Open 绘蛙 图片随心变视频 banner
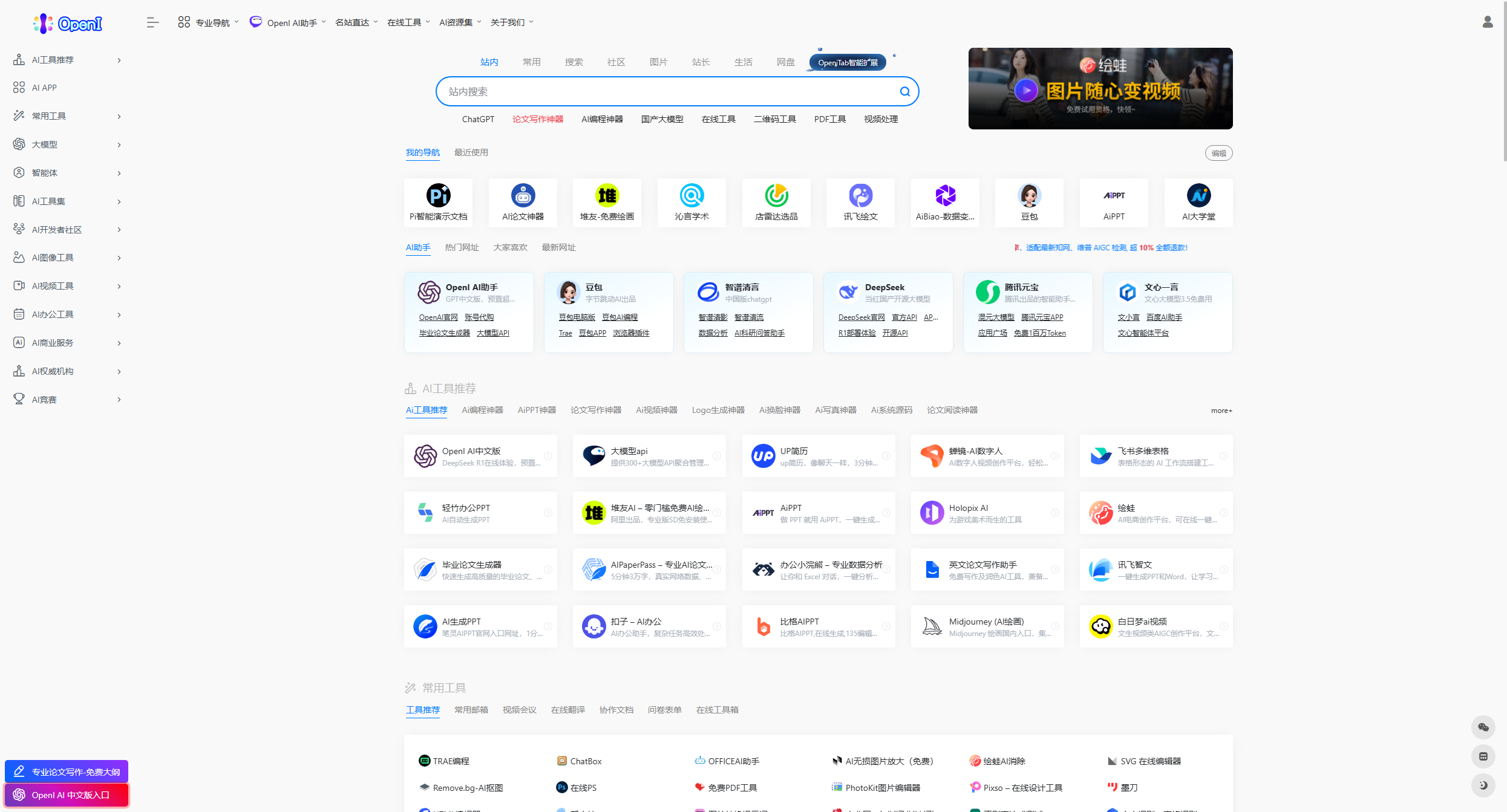Image resolution: width=1507 pixels, height=812 pixels. pyautogui.click(x=1100, y=88)
